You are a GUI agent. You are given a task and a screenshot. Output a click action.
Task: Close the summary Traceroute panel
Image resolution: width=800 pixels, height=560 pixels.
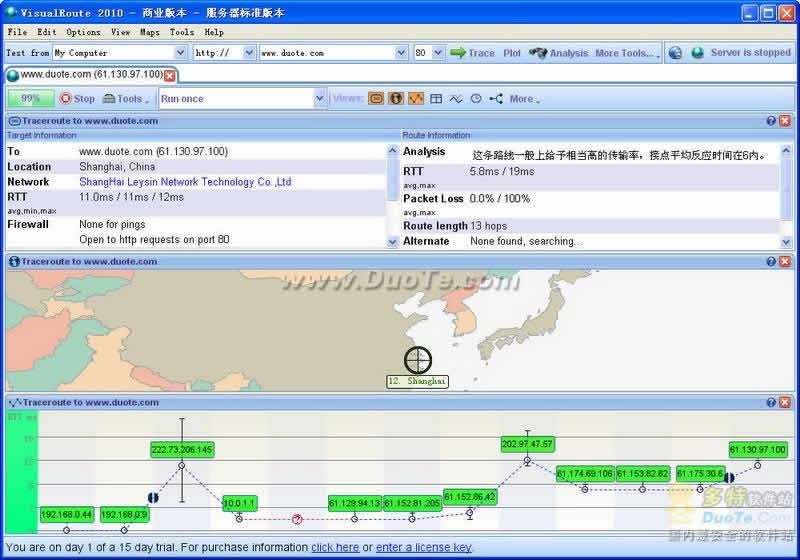785,121
